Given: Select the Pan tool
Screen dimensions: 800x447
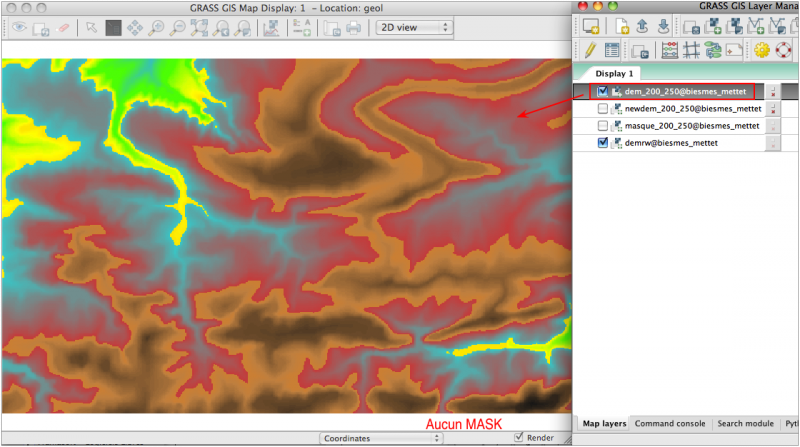Looking at the screenshot, I should pos(135,28).
